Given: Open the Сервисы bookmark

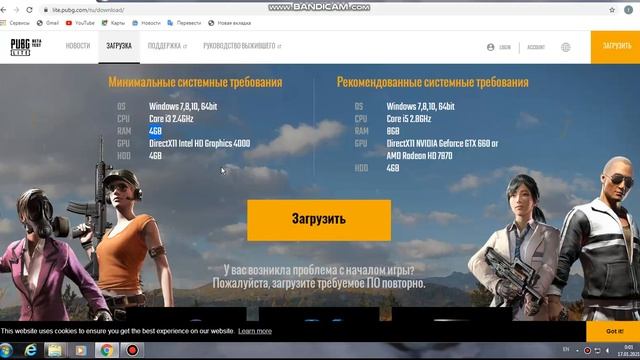Looking at the screenshot, I should tap(16, 23).
